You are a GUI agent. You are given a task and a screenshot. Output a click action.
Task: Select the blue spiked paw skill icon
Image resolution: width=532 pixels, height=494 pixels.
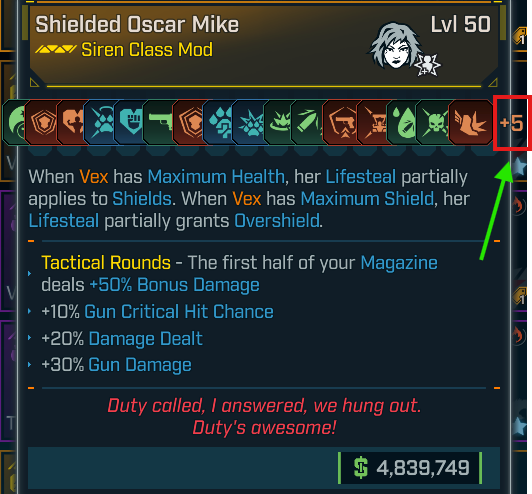(250, 122)
